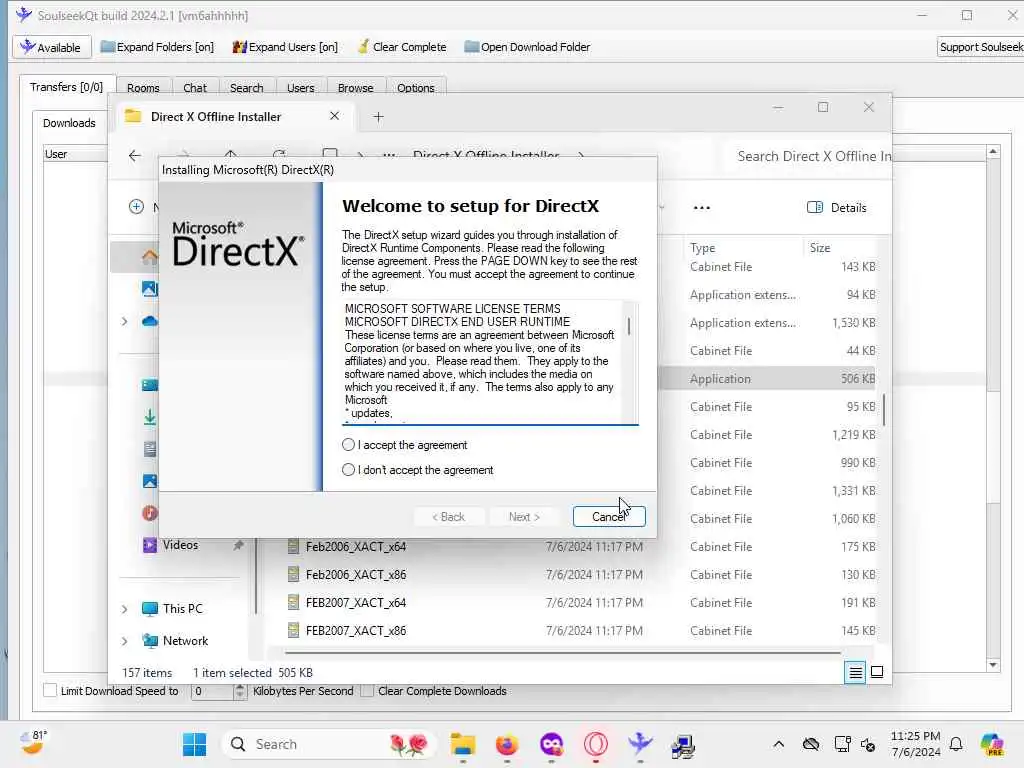Select file Feb2006_XACT_x64
This screenshot has height=768, width=1024.
tap(355, 547)
